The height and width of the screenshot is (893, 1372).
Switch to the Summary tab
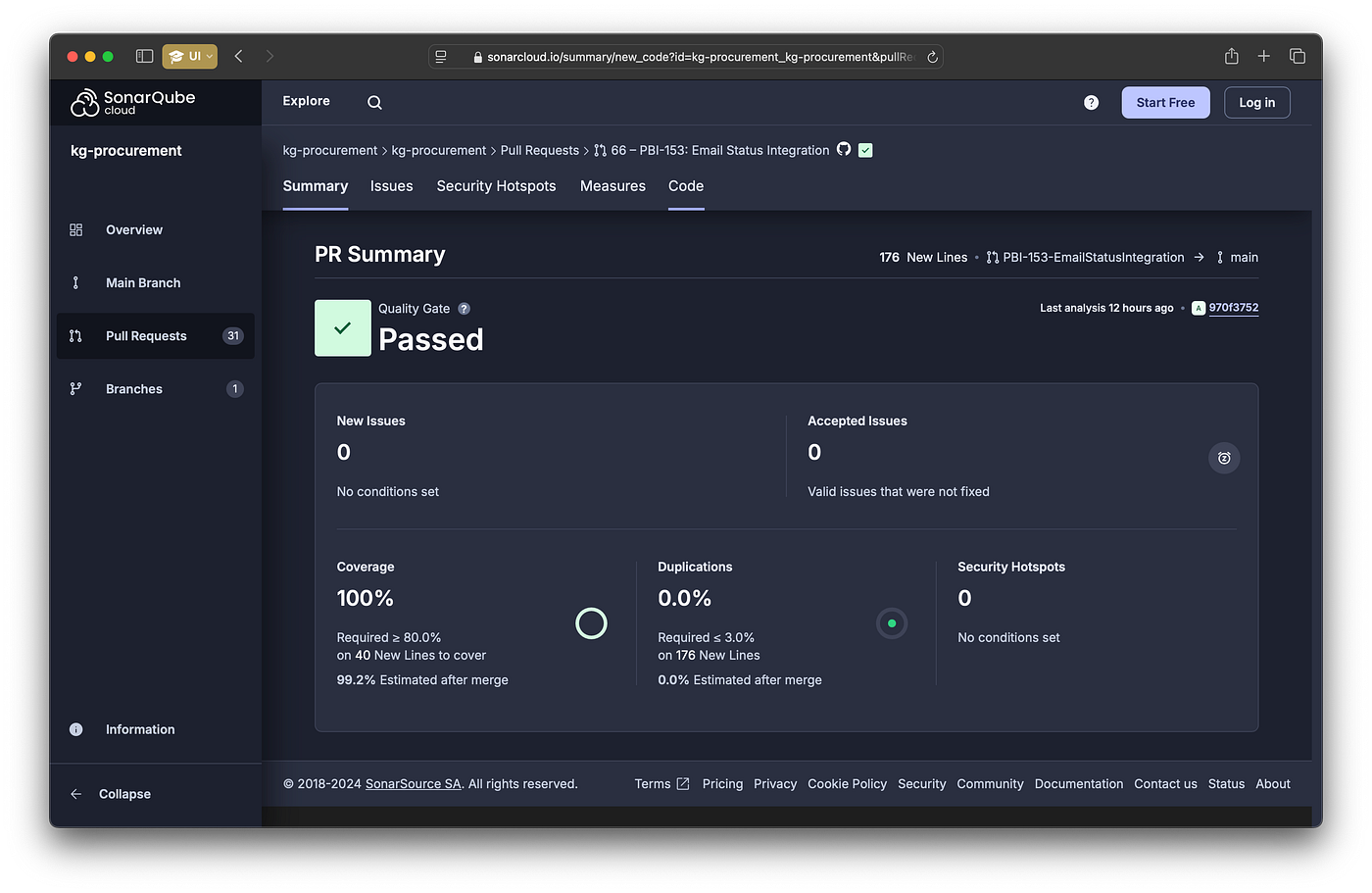point(316,186)
